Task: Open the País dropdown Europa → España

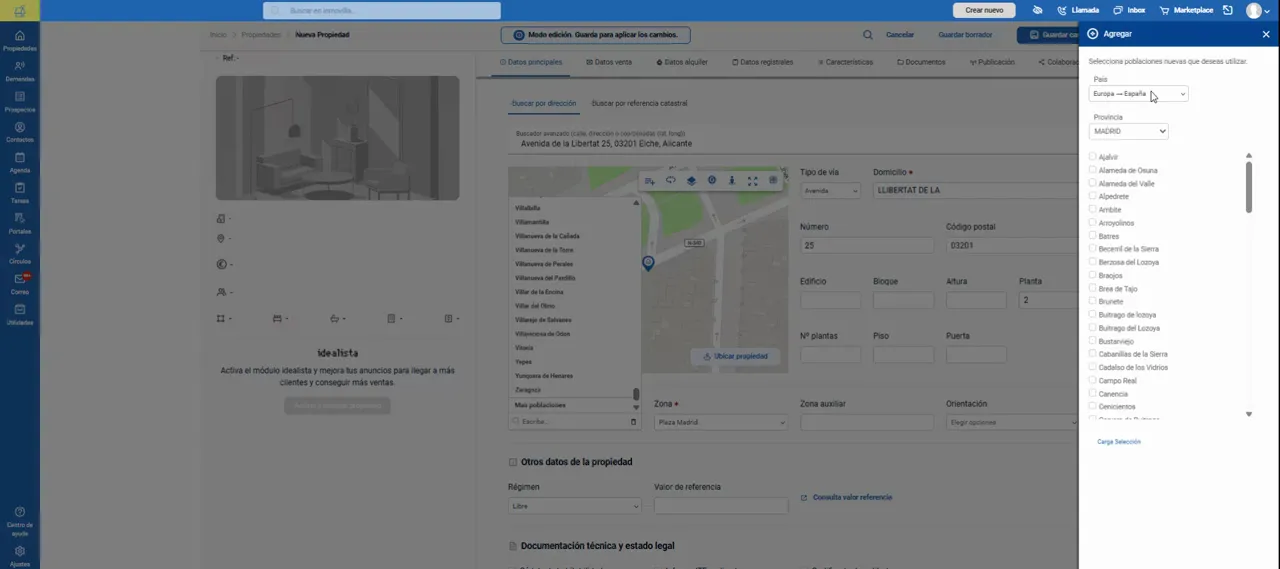Action: 1138,94
